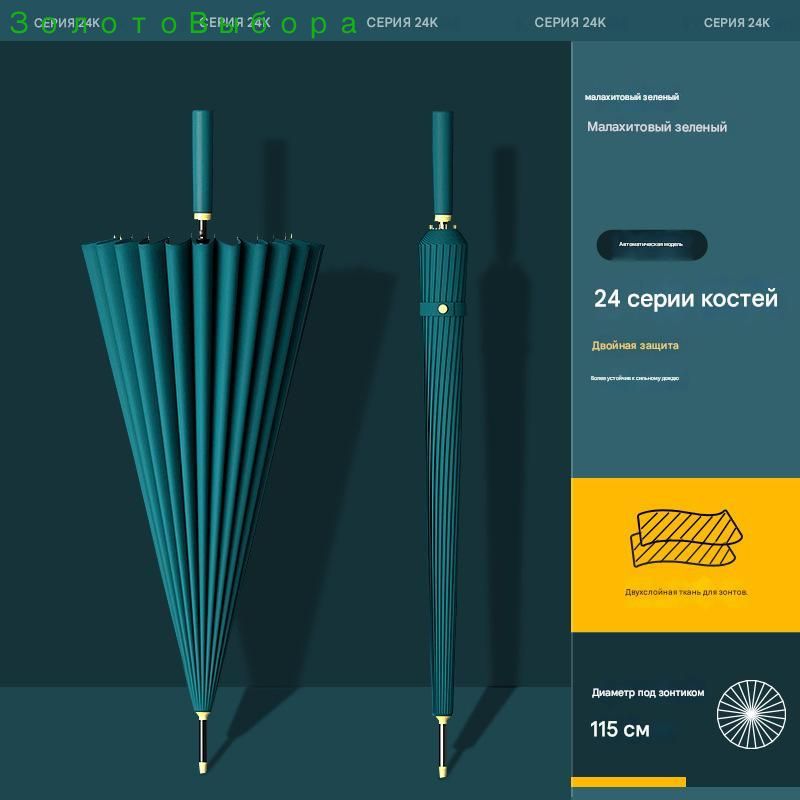Click the capitalized "Малахитовый зеленый" color title
This screenshot has height=800, width=800.
pyautogui.click(x=657, y=127)
